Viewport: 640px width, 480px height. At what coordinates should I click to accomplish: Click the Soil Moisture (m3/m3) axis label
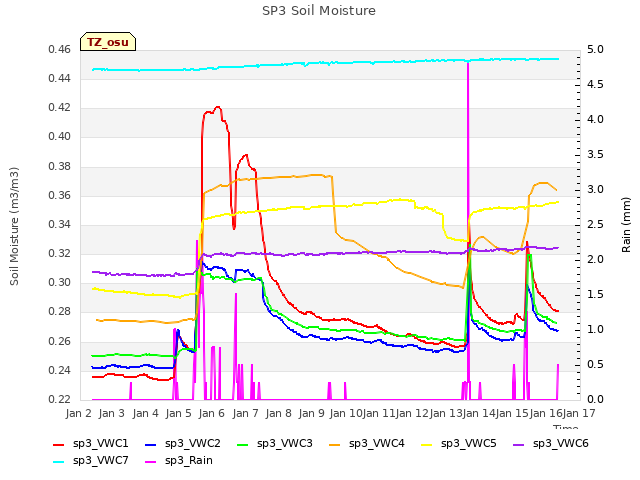14,226
